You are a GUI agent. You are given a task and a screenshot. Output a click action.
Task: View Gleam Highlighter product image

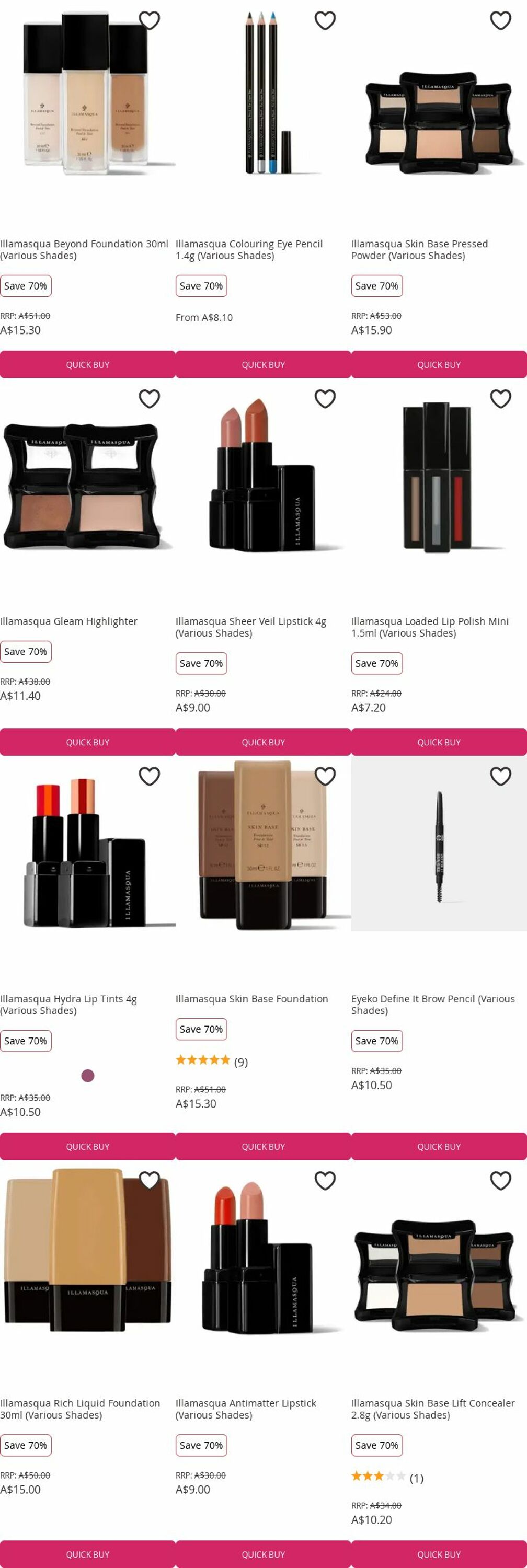88,487
